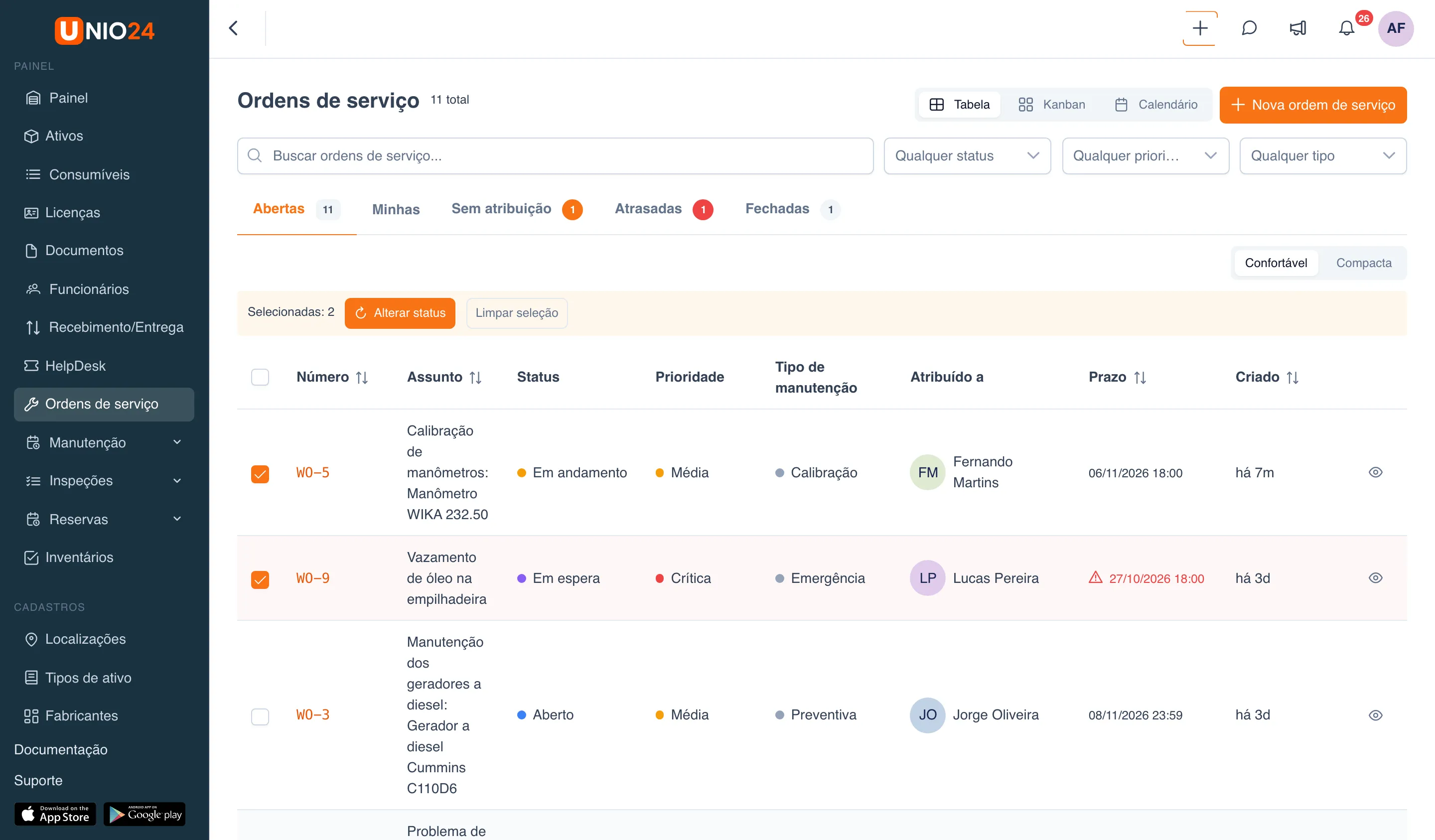Open Localizações in the sidebar
Image resolution: width=1435 pixels, height=840 pixels.
click(x=104, y=639)
